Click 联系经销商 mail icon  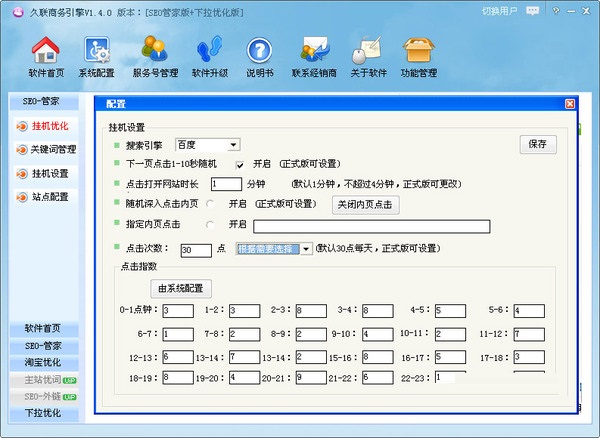coord(315,49)
